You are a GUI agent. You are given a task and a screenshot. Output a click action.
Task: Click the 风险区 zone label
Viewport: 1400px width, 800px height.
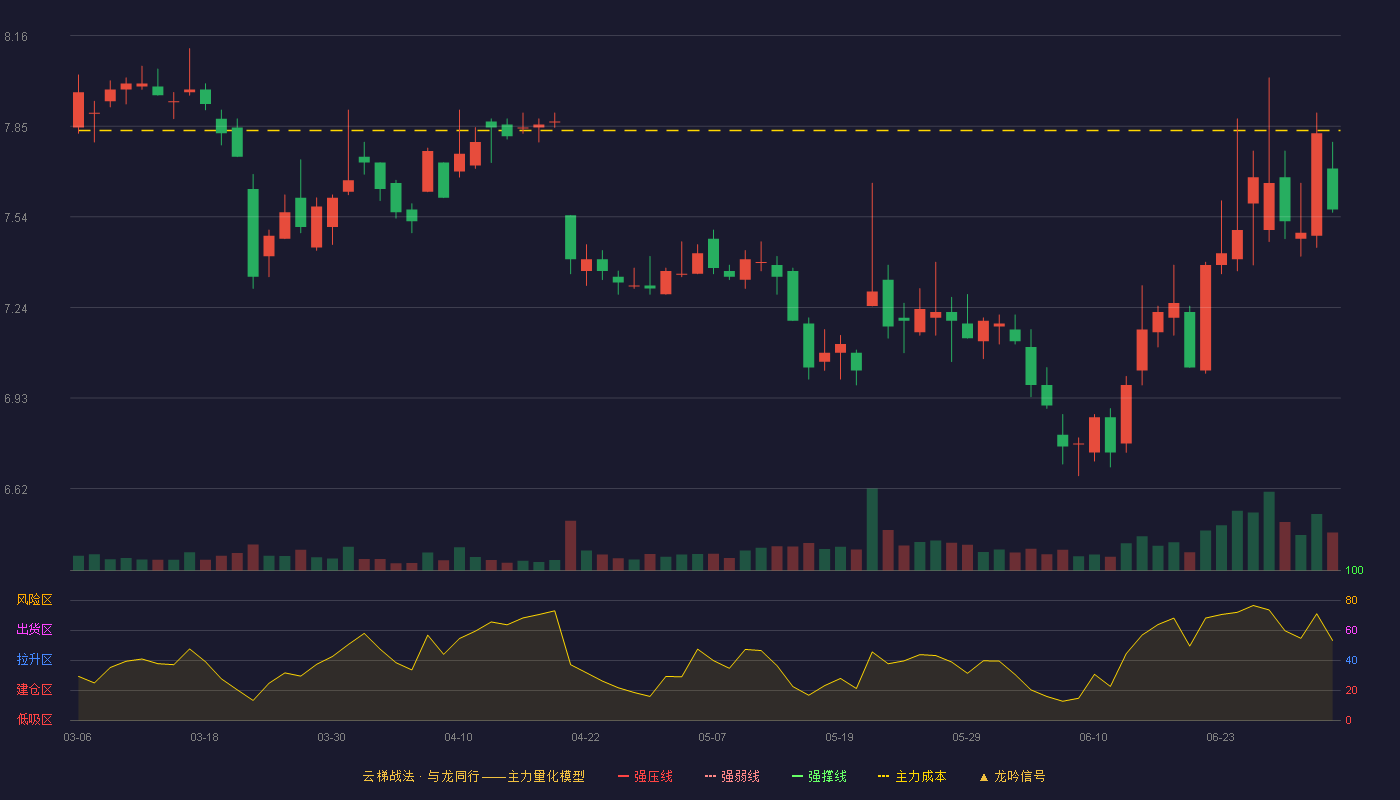point(34,600)
